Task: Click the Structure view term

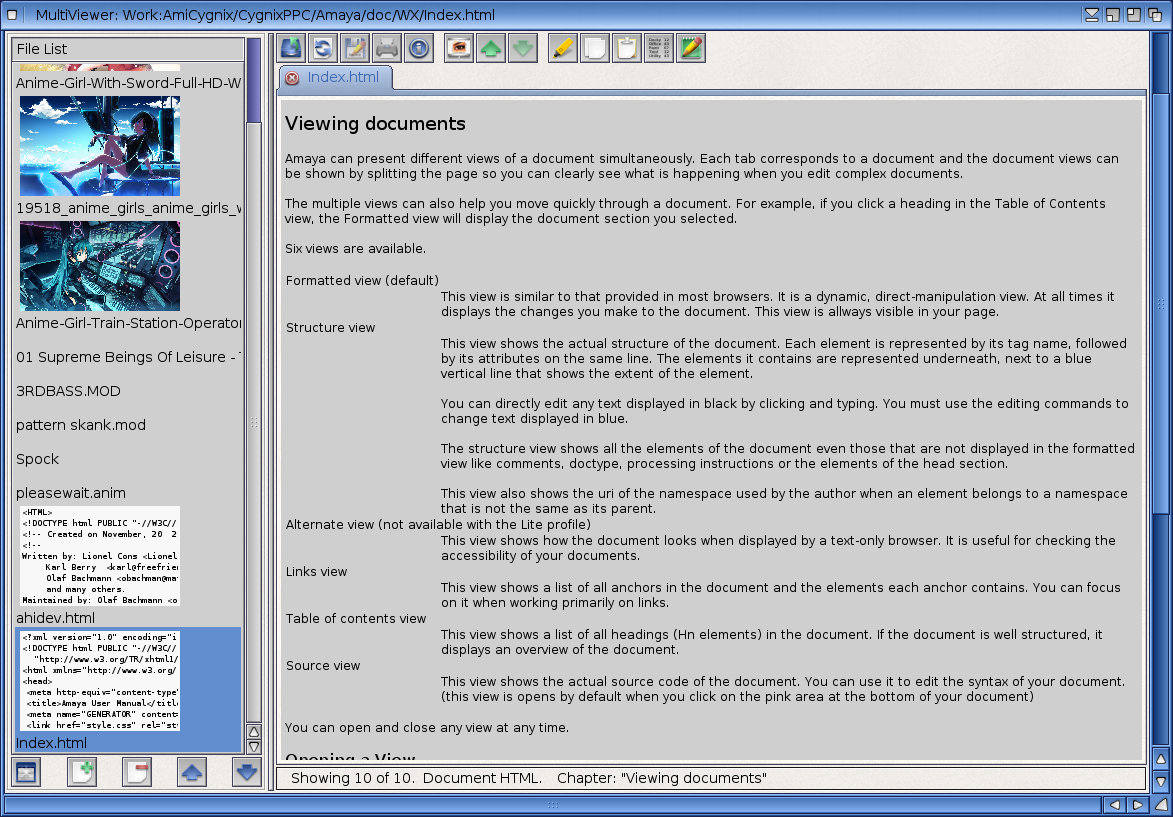Action: (331, 328)
